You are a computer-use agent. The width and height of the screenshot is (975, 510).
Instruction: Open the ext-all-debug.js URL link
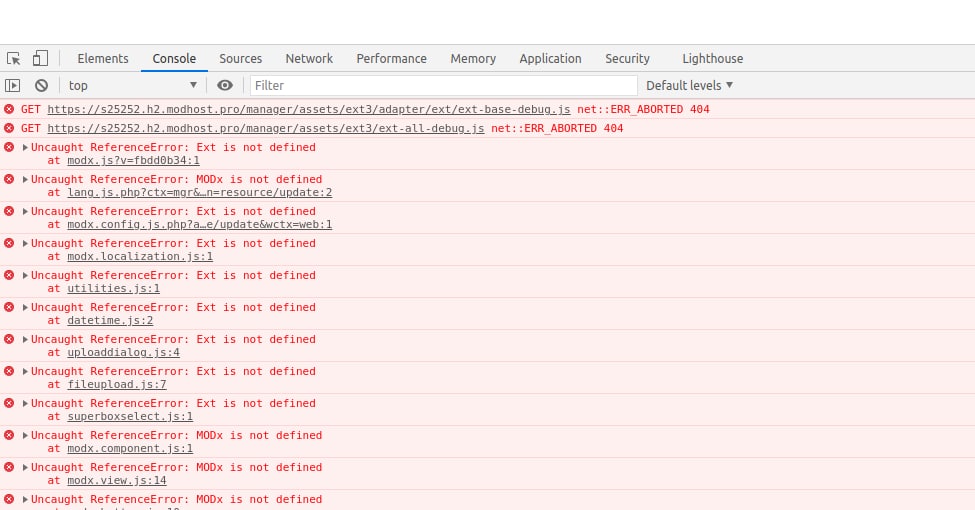[x=266, y=129]
